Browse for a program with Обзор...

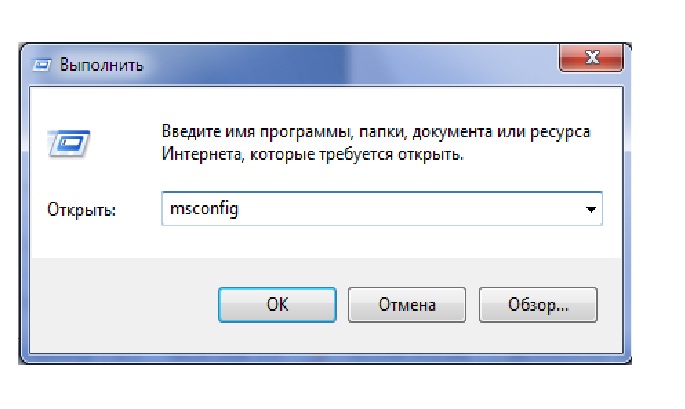coord(538,305)
